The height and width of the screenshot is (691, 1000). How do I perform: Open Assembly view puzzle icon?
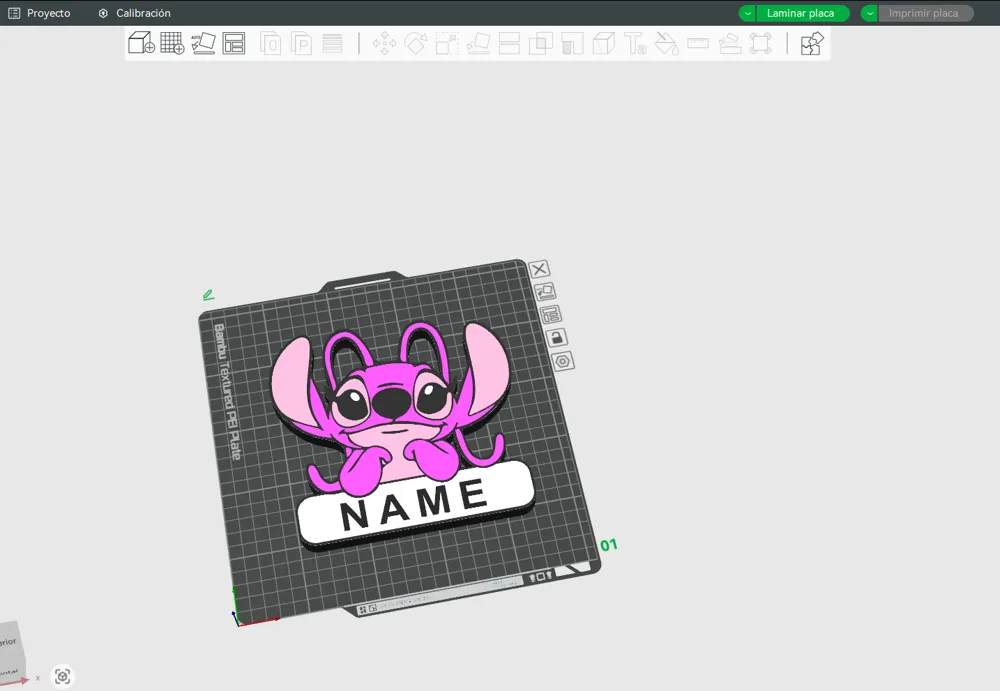(x=812, y=43)
